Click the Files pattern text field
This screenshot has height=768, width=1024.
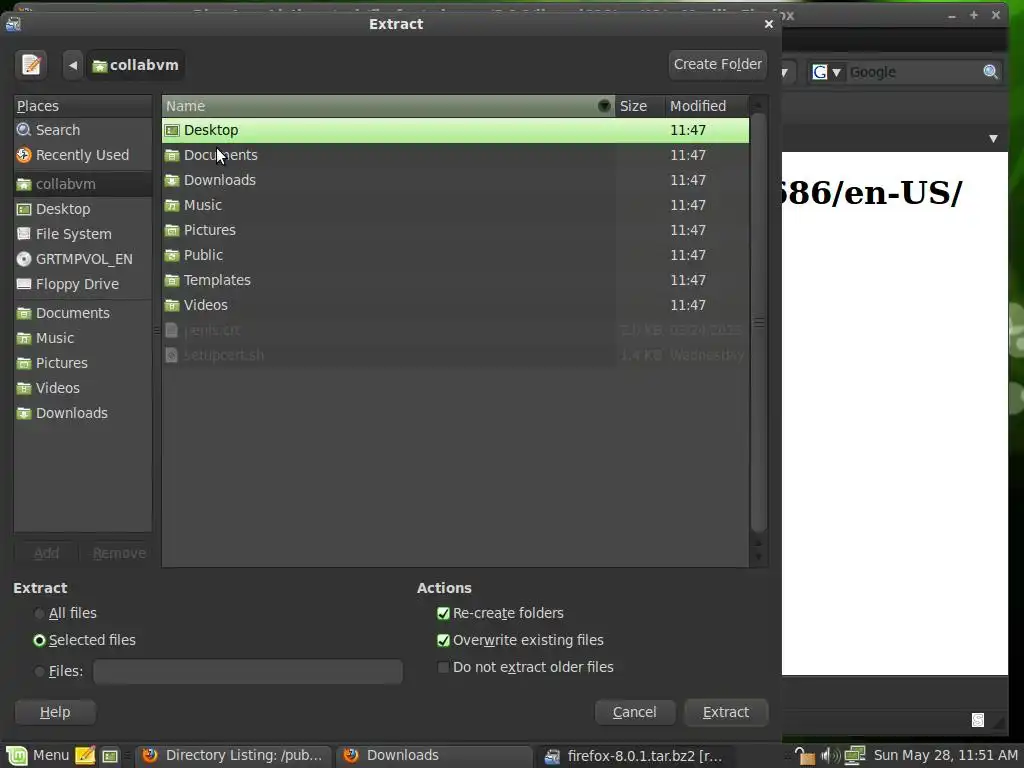pos(248,671)
